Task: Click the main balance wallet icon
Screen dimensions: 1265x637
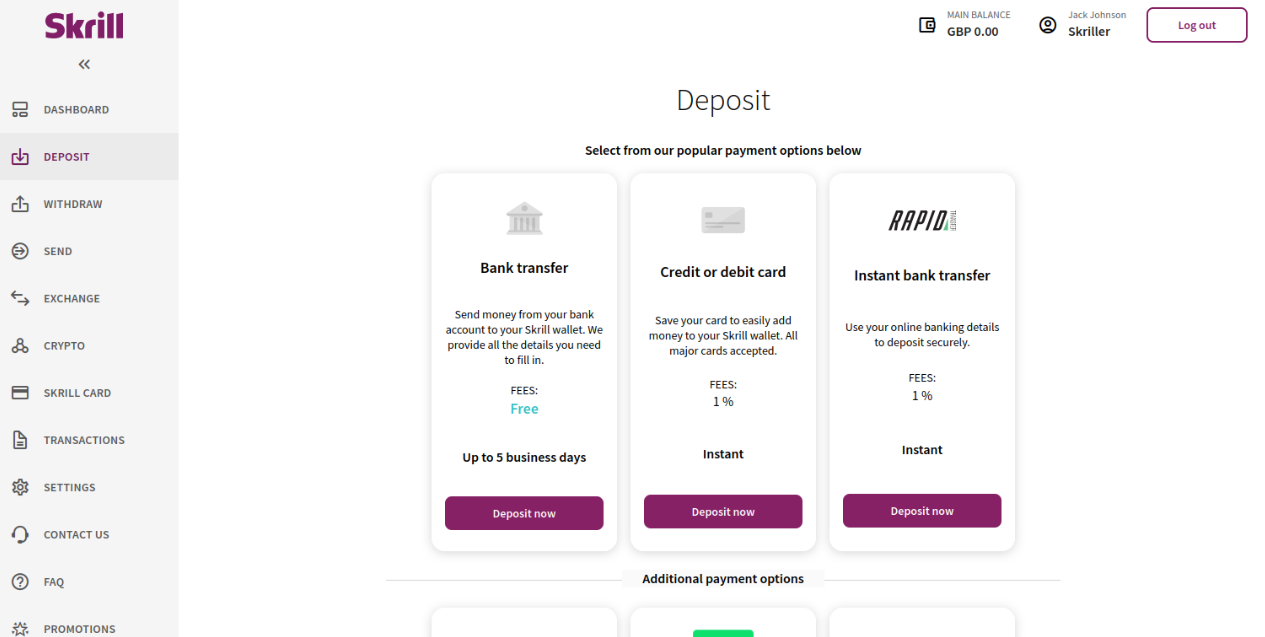Action: coord(927,25)
